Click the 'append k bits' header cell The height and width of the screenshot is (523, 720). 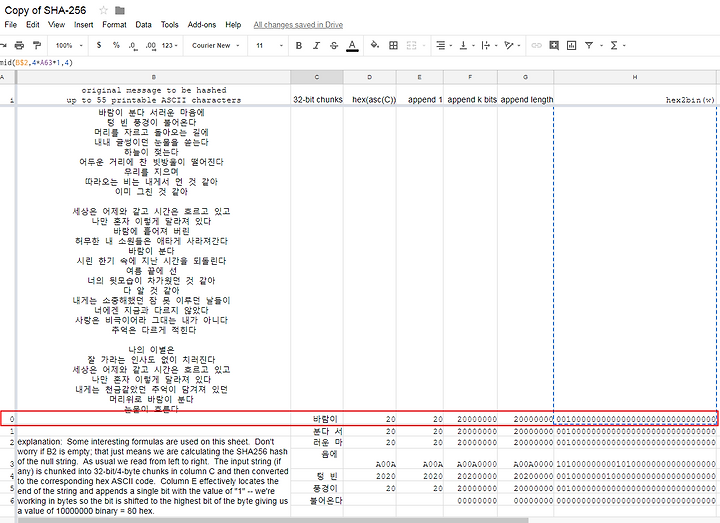pos(472,95)
